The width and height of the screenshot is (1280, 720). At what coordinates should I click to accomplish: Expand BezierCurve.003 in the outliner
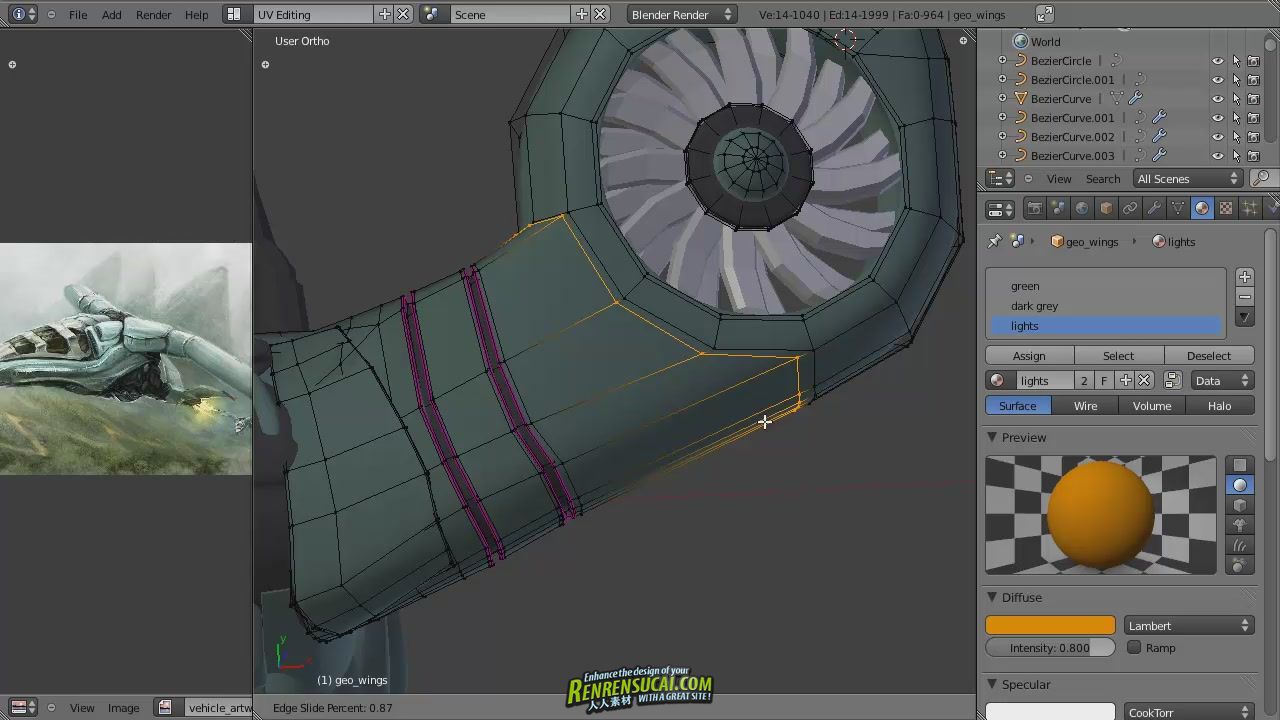(1002, 156)
